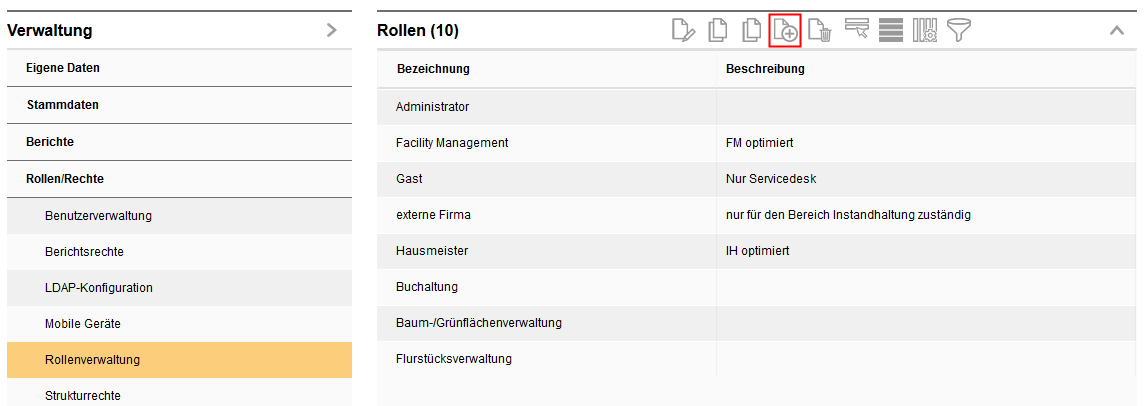1146x406 pixels.
Task: Click the delete role trash icon
Action: tap(819, 31)
